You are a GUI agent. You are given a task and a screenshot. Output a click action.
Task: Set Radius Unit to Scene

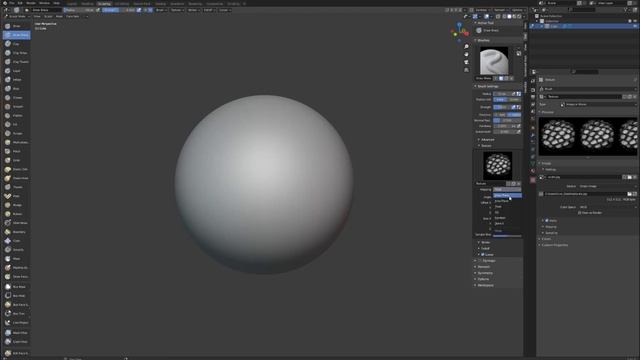[514, 100]
